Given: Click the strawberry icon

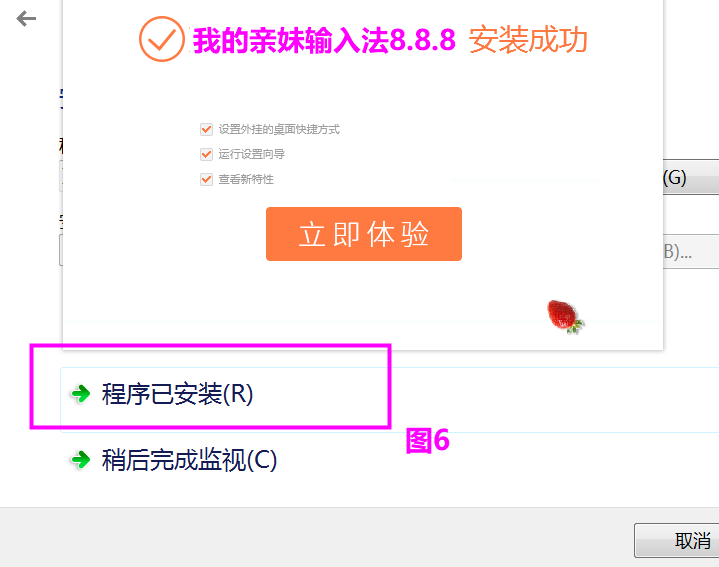Looking at the screenshot, I should [565, 314].
